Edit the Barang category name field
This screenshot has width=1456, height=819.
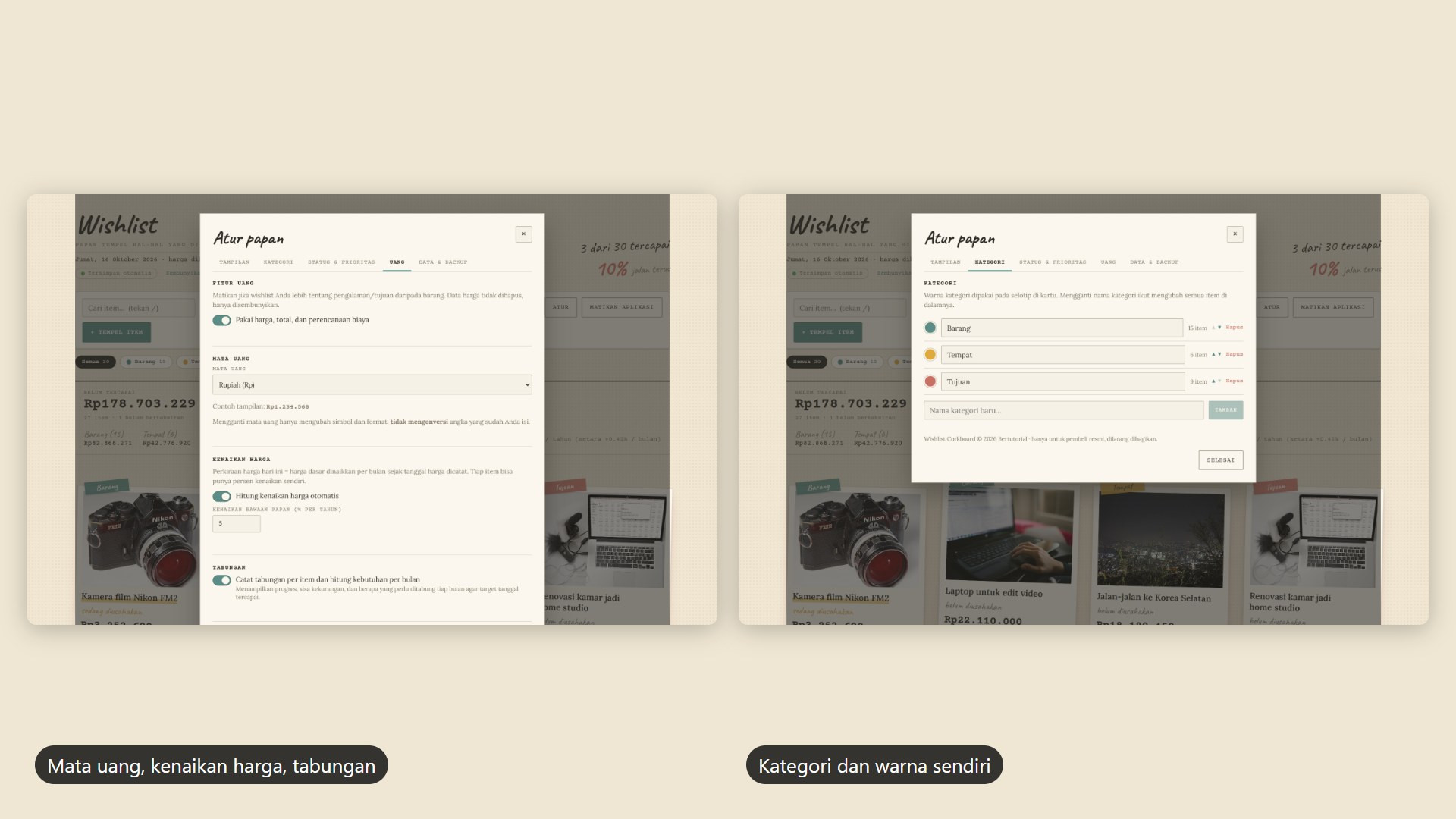(1062, 328)
